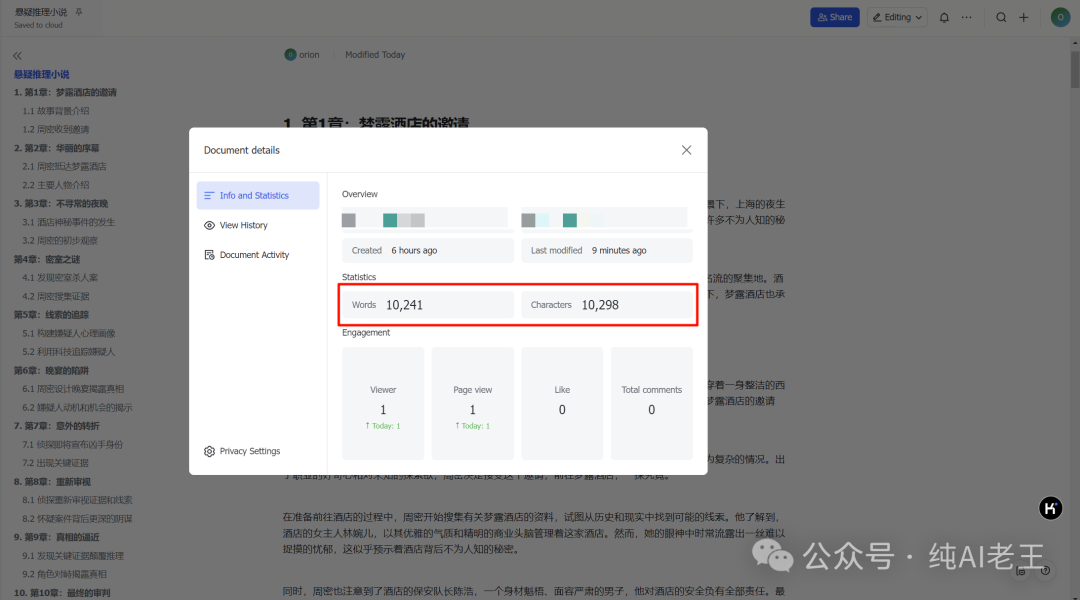The width and height of the screenshot is (1080, 600).
Task: Open the Editing mode dropdown
Action: [x=896, y=17]
